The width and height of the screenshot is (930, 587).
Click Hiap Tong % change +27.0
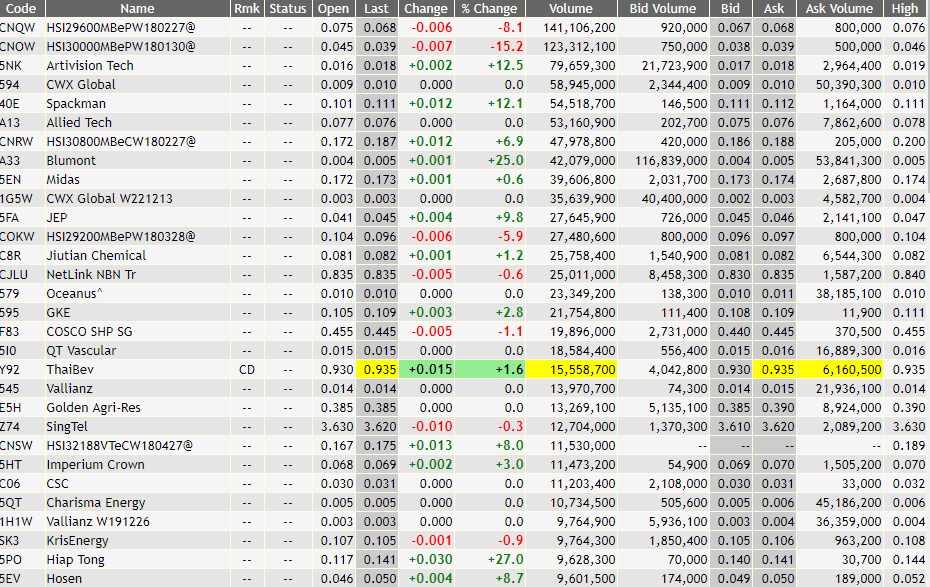click(x=505, y=559)
